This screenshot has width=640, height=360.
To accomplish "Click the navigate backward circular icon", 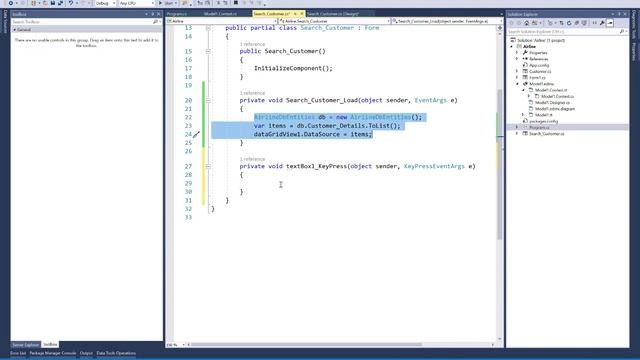I will pyautogui.click(x=11, y=3).
